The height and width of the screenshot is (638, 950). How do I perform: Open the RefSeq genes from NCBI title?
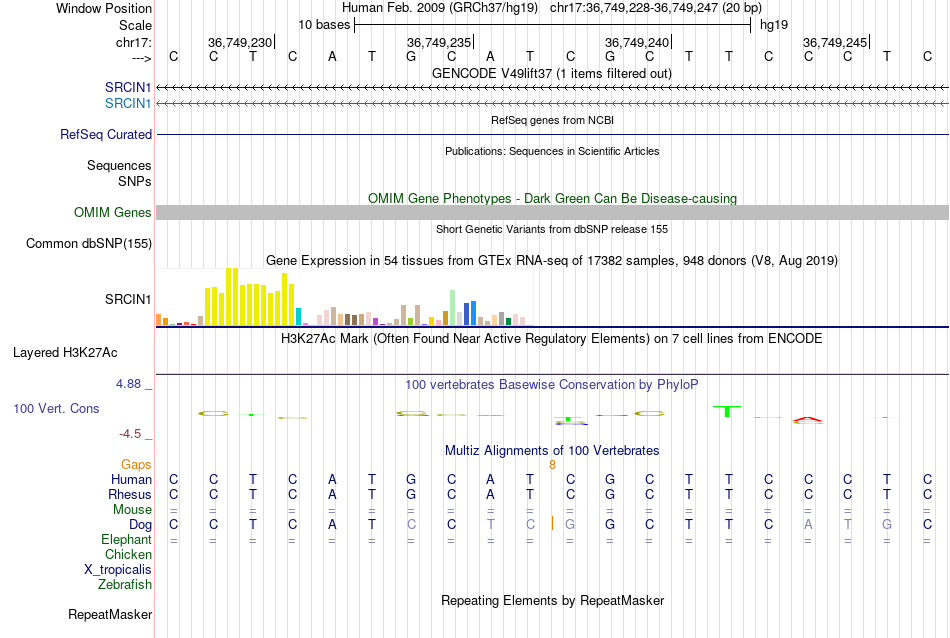552,120
